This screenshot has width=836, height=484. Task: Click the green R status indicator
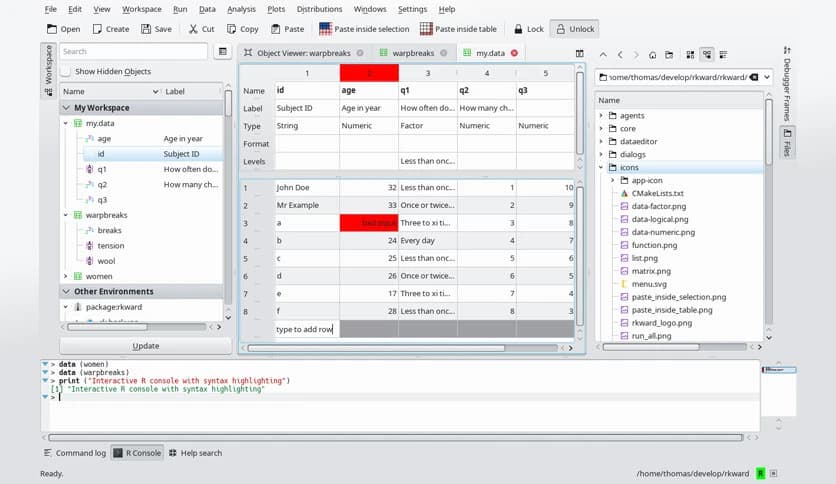coord(760,473)
